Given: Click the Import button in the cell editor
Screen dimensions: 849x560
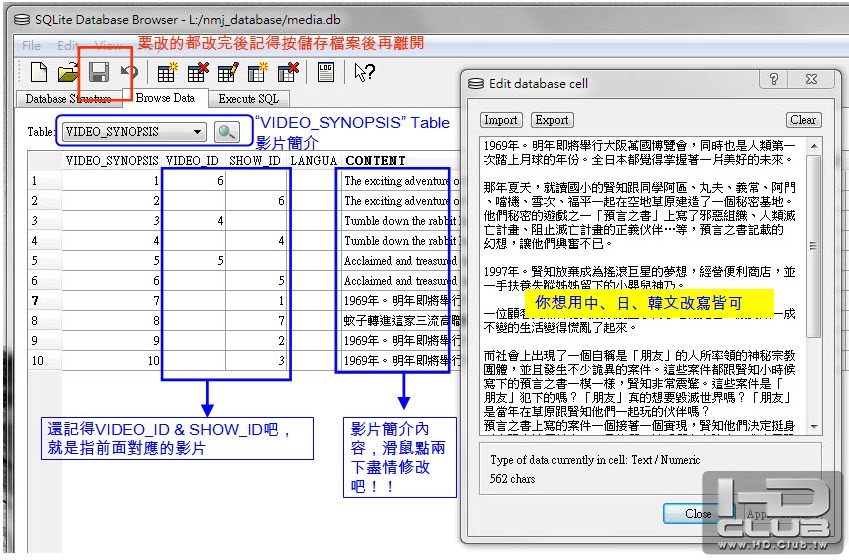Looking at the screenshot, I should [501, 120].
